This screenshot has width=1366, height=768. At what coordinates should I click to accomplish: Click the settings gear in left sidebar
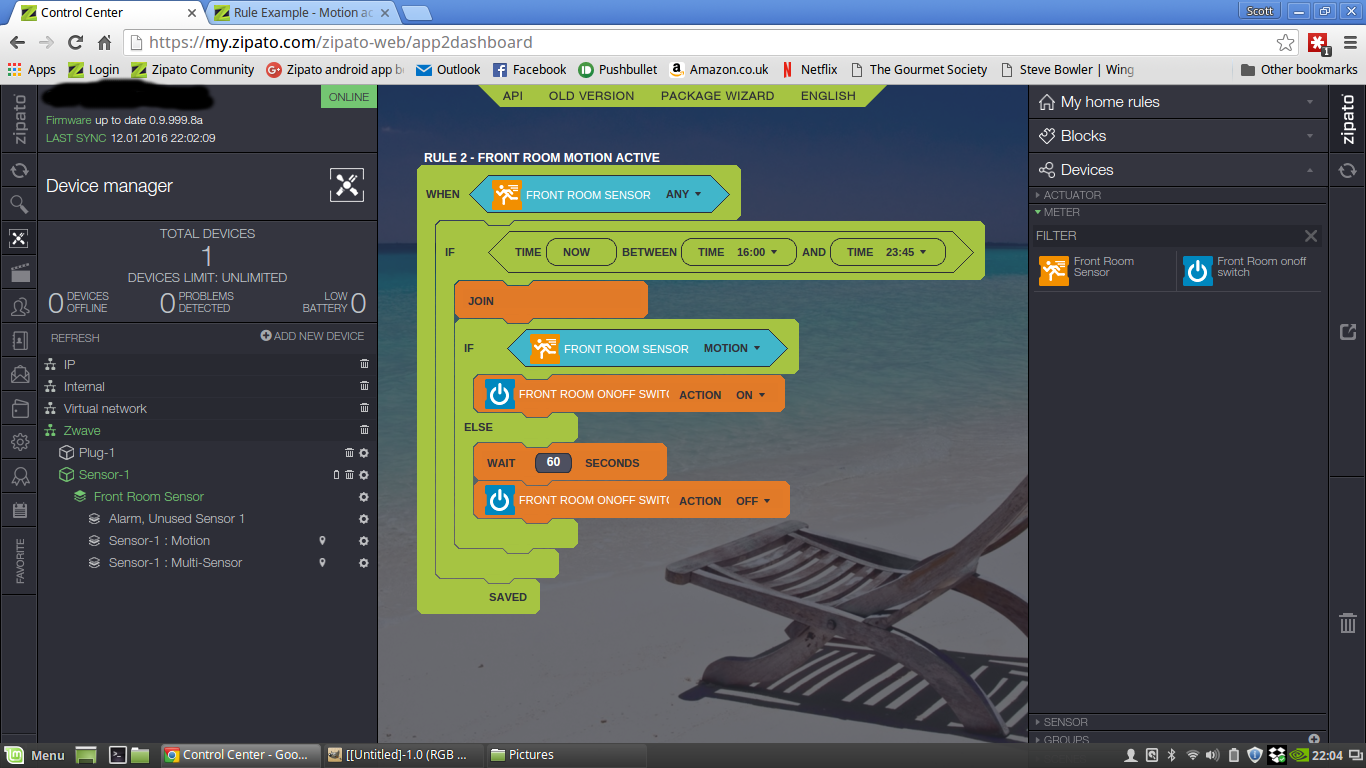[19, 442]
